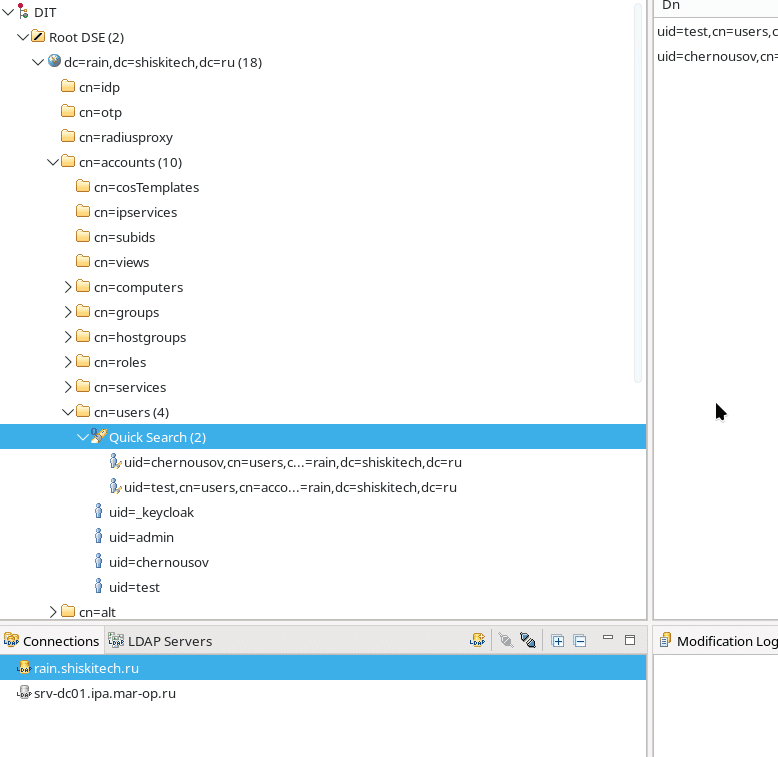This screenshot has width=778, height=757.
Task: Click the search result icon for uid=test
Action: [x=115, y=486]
